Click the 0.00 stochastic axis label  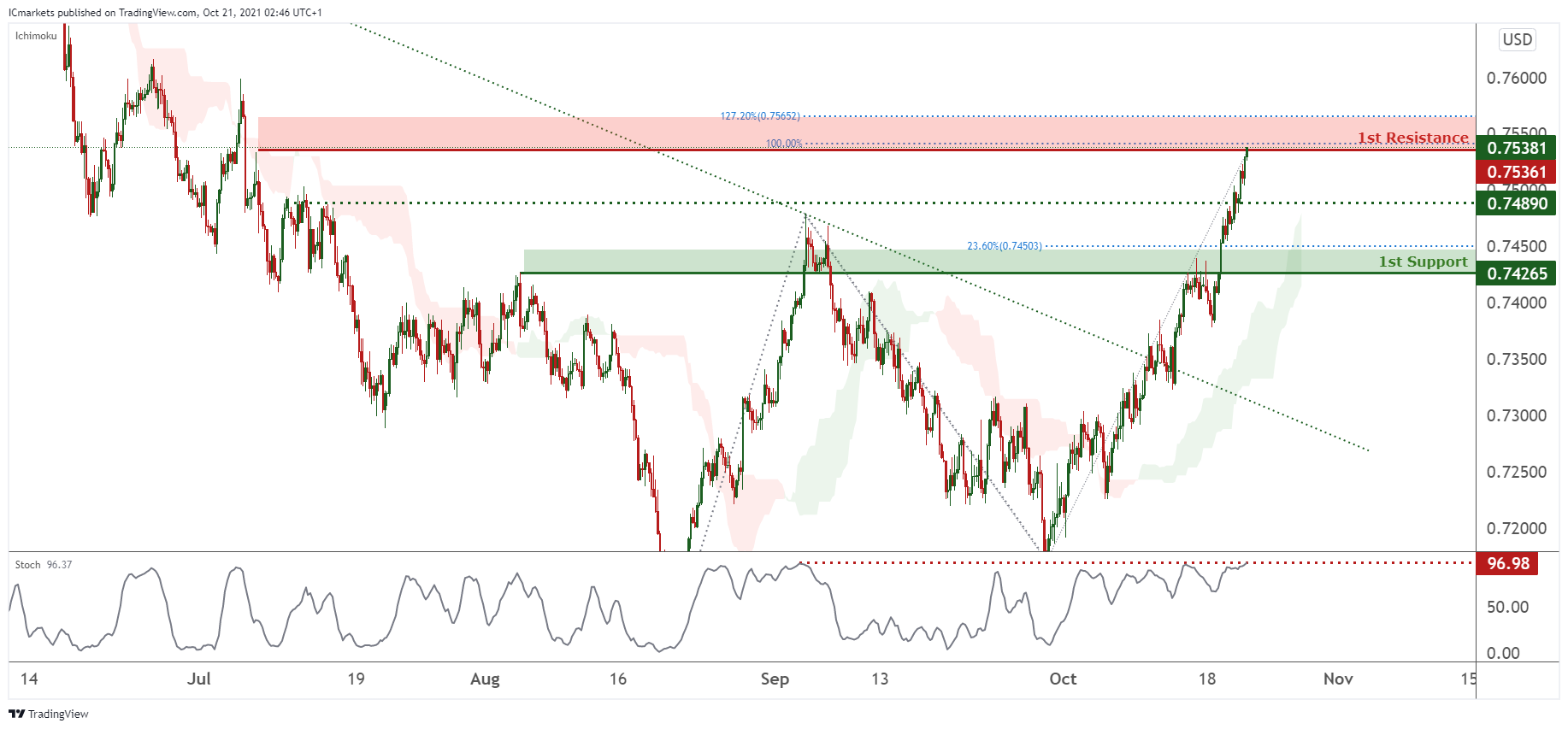coord(1503,653)
